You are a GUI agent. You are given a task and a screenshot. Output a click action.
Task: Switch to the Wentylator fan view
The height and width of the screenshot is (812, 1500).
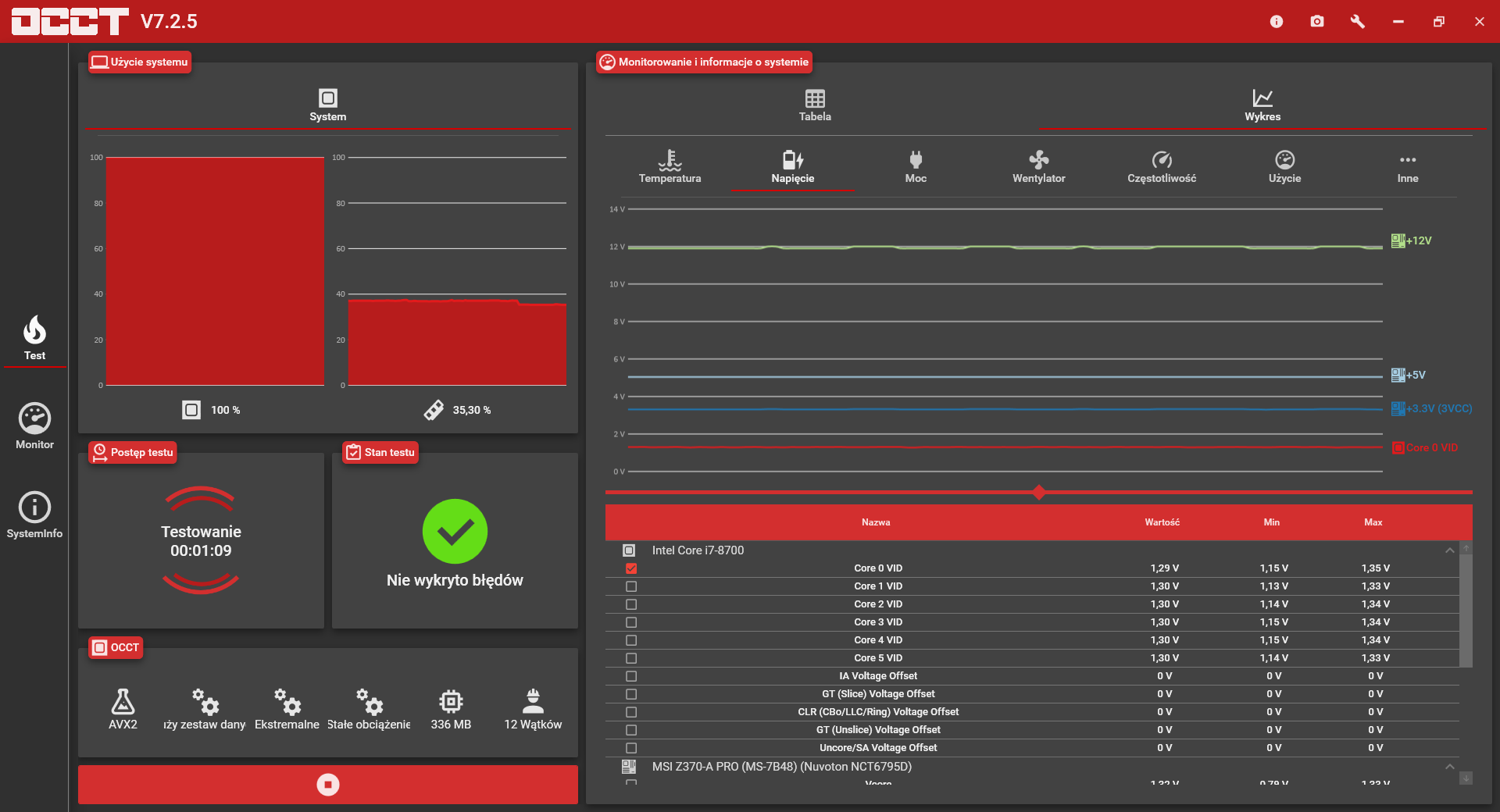(x=1038, y=167)
